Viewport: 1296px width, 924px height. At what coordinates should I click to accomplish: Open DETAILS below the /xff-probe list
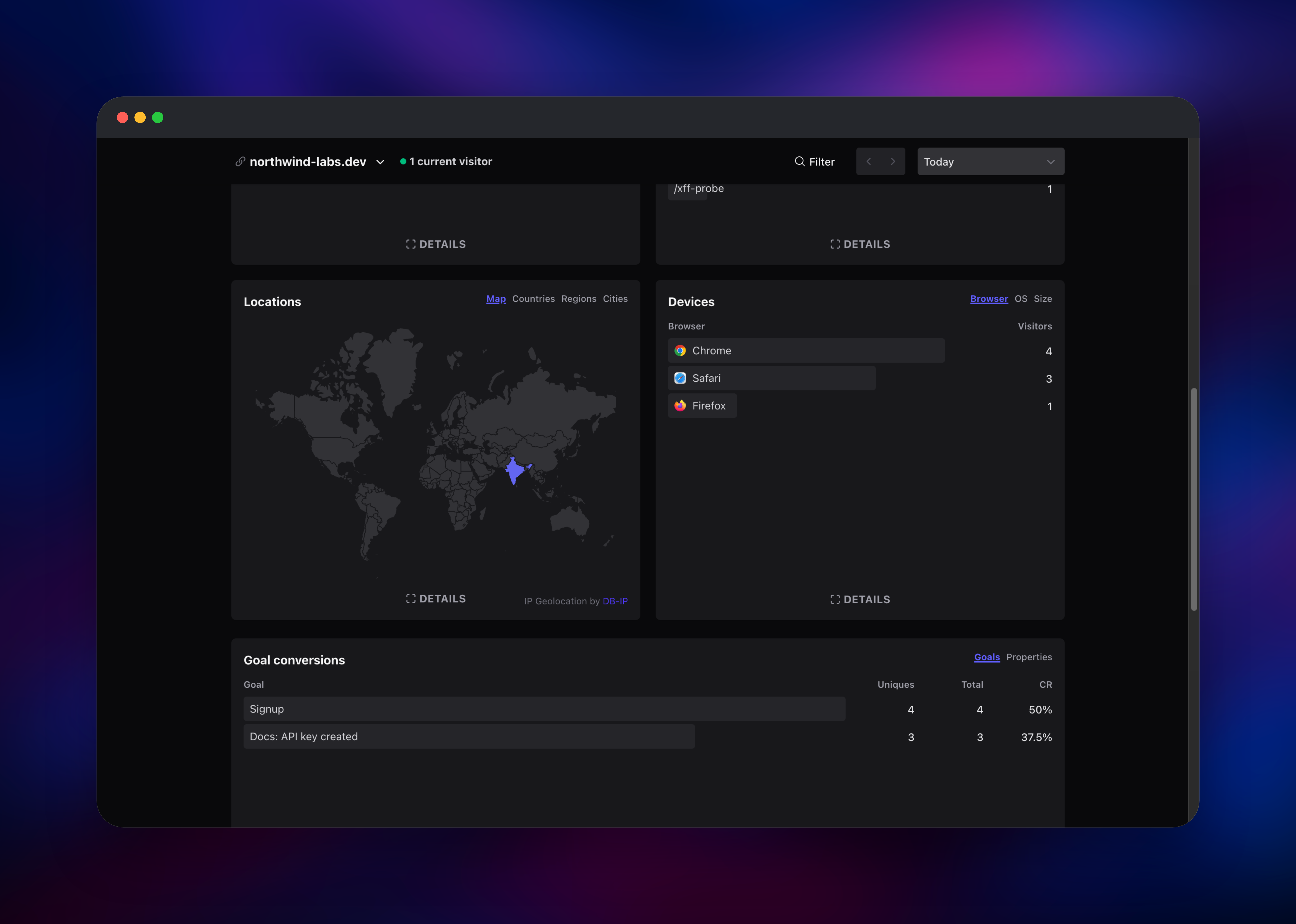click(x=860, y=244)
